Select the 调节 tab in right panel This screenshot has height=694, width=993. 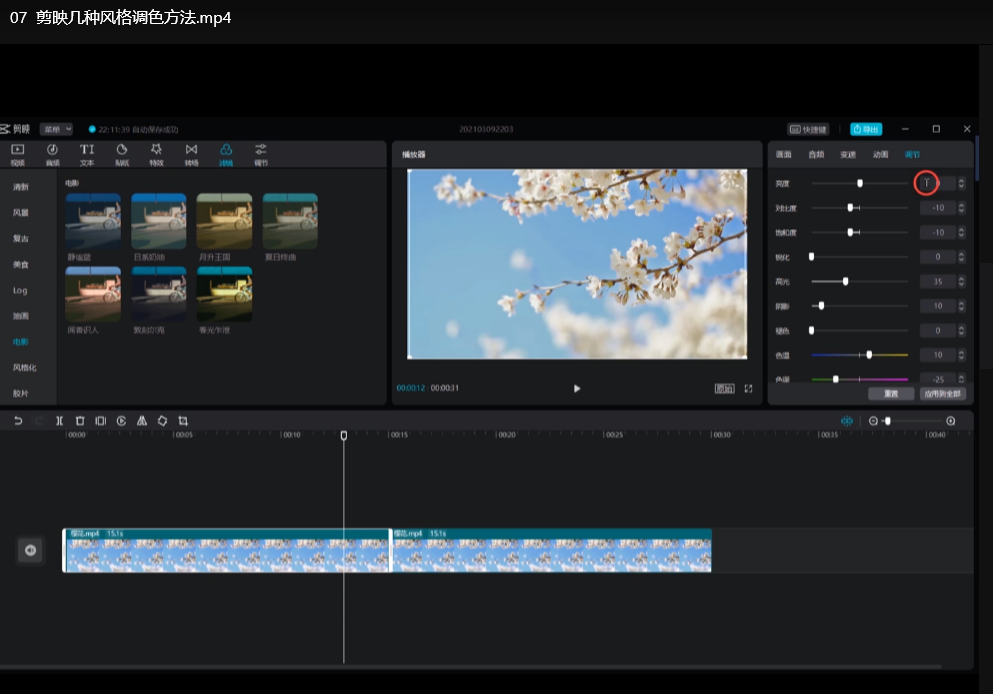point(912,155)
